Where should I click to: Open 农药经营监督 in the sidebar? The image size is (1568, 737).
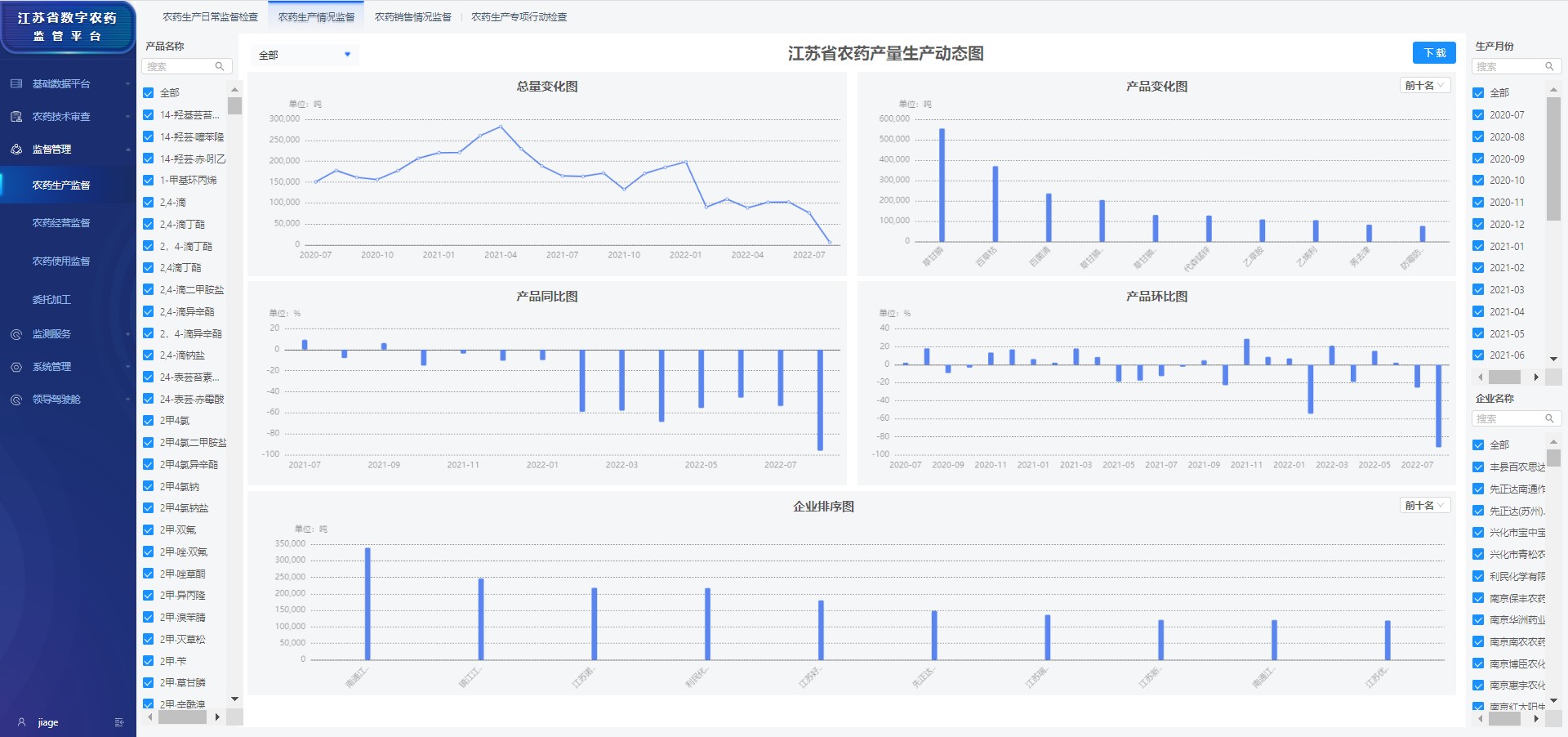point(61,223)
